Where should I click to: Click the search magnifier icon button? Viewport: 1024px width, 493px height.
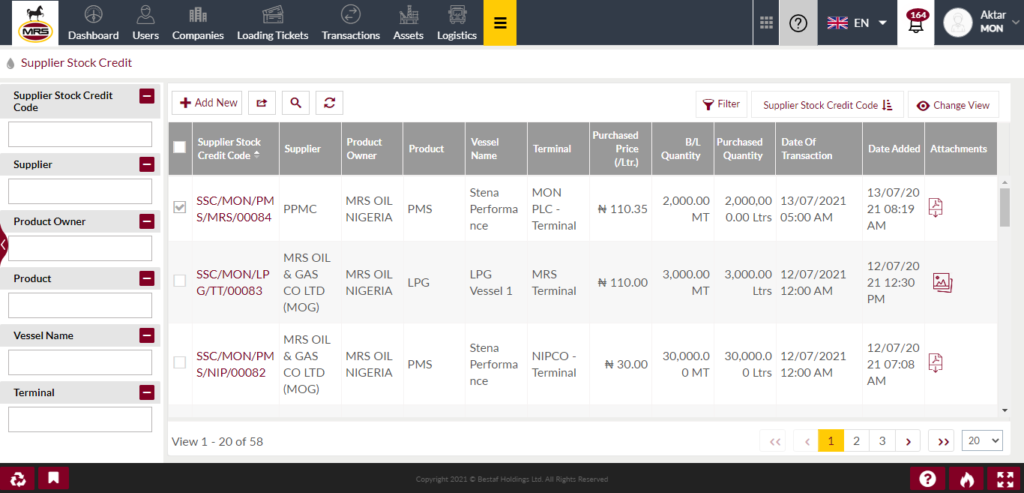(296, 103)
